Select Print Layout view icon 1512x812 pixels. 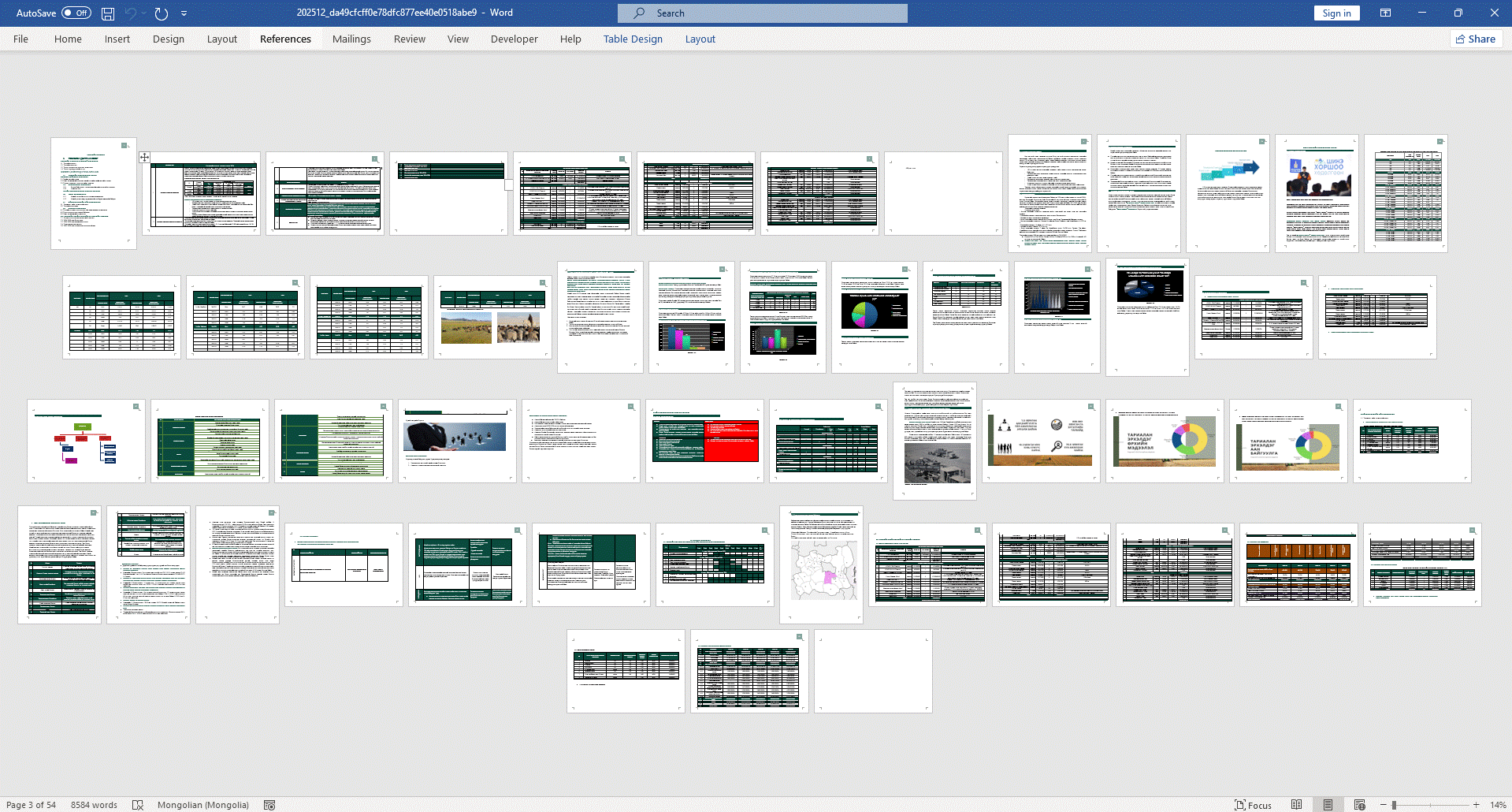(x=1328, y=805)
